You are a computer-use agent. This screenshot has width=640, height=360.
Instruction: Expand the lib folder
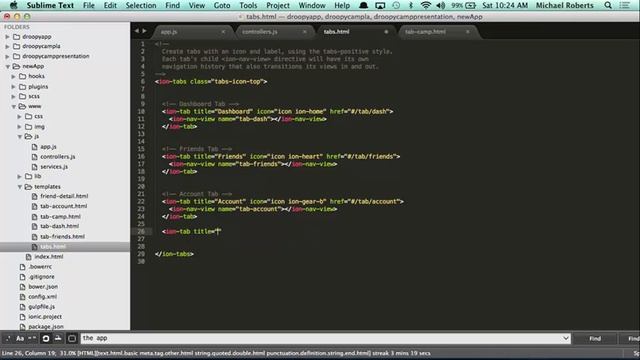click(x=19, y=176)
